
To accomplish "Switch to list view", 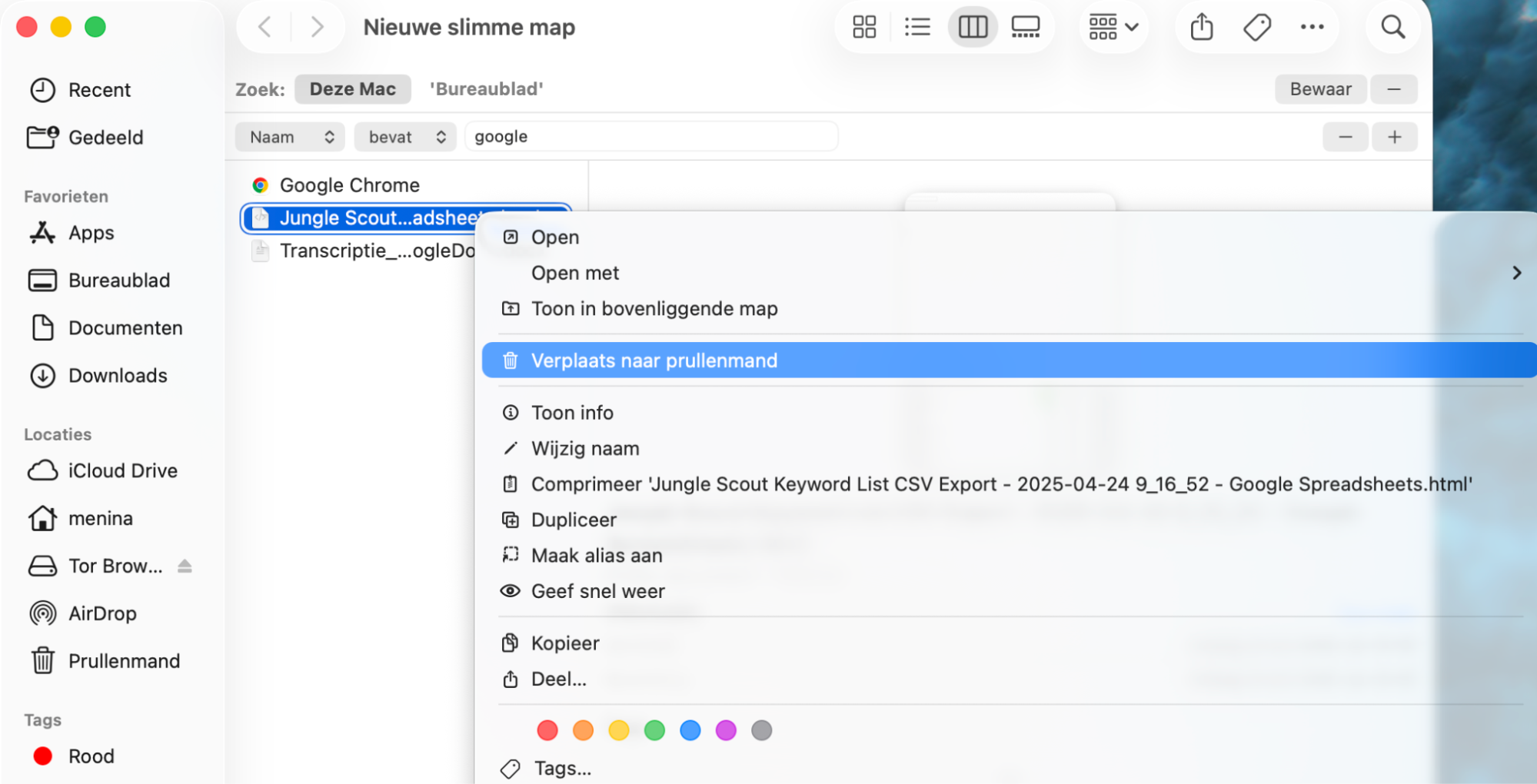I will click(917, 26).
